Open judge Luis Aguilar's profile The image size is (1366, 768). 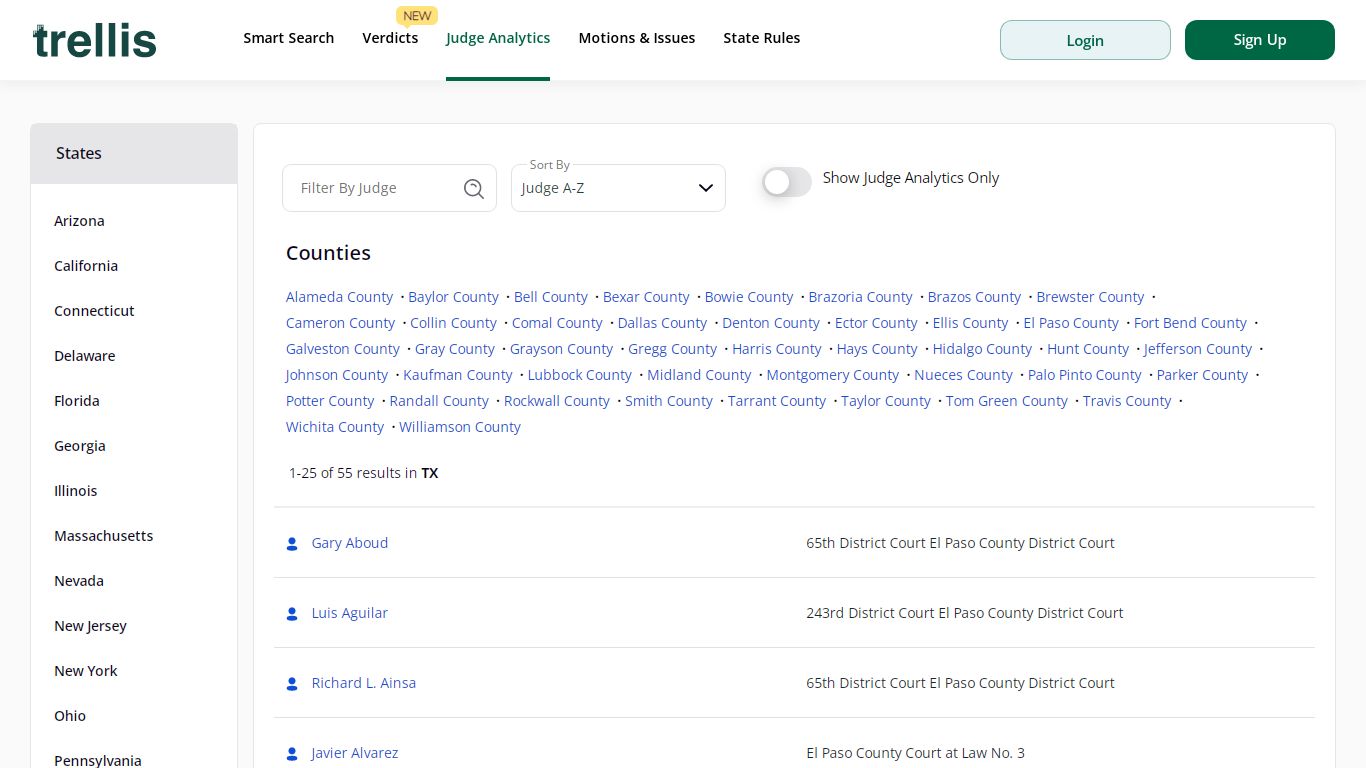350,613
